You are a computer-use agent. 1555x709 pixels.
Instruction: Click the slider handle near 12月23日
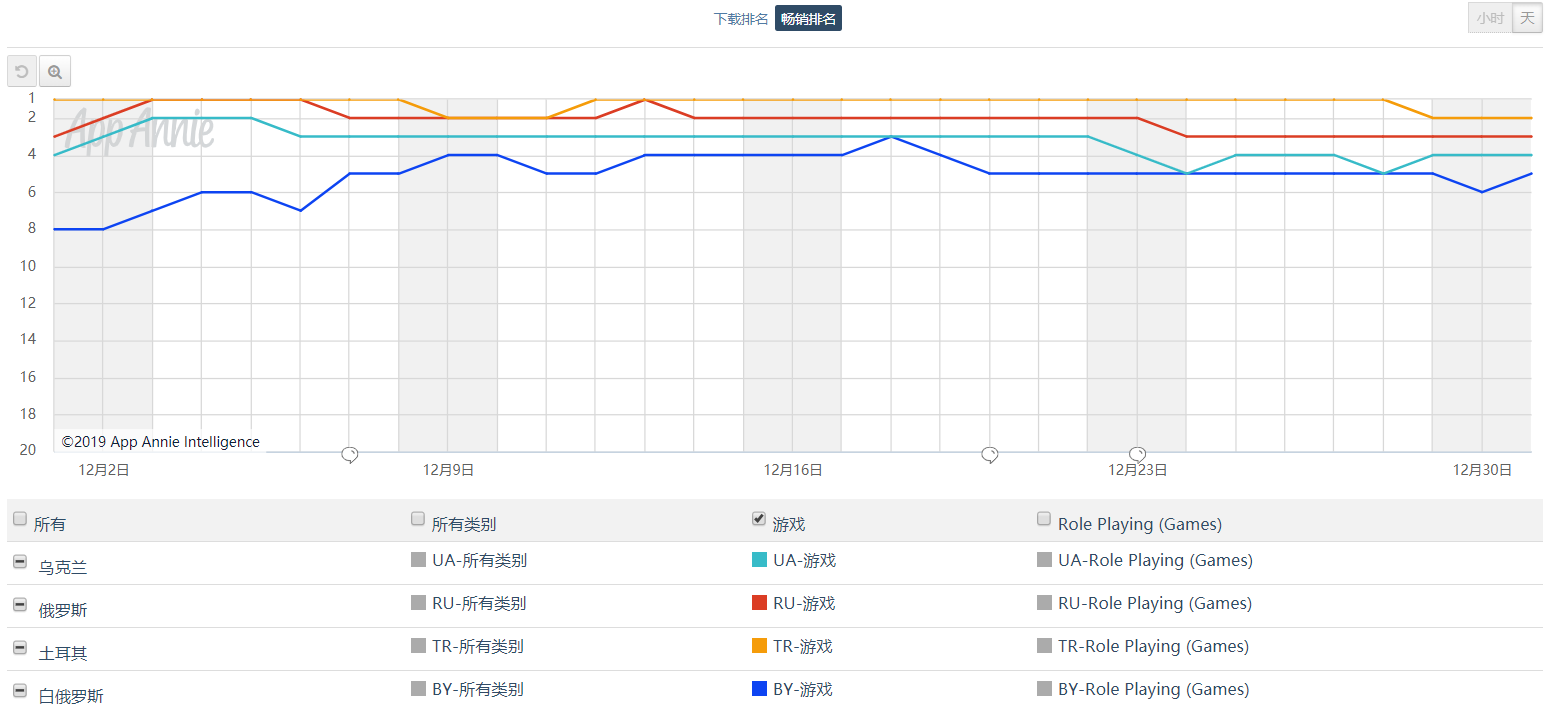[x=1137, y=454]
